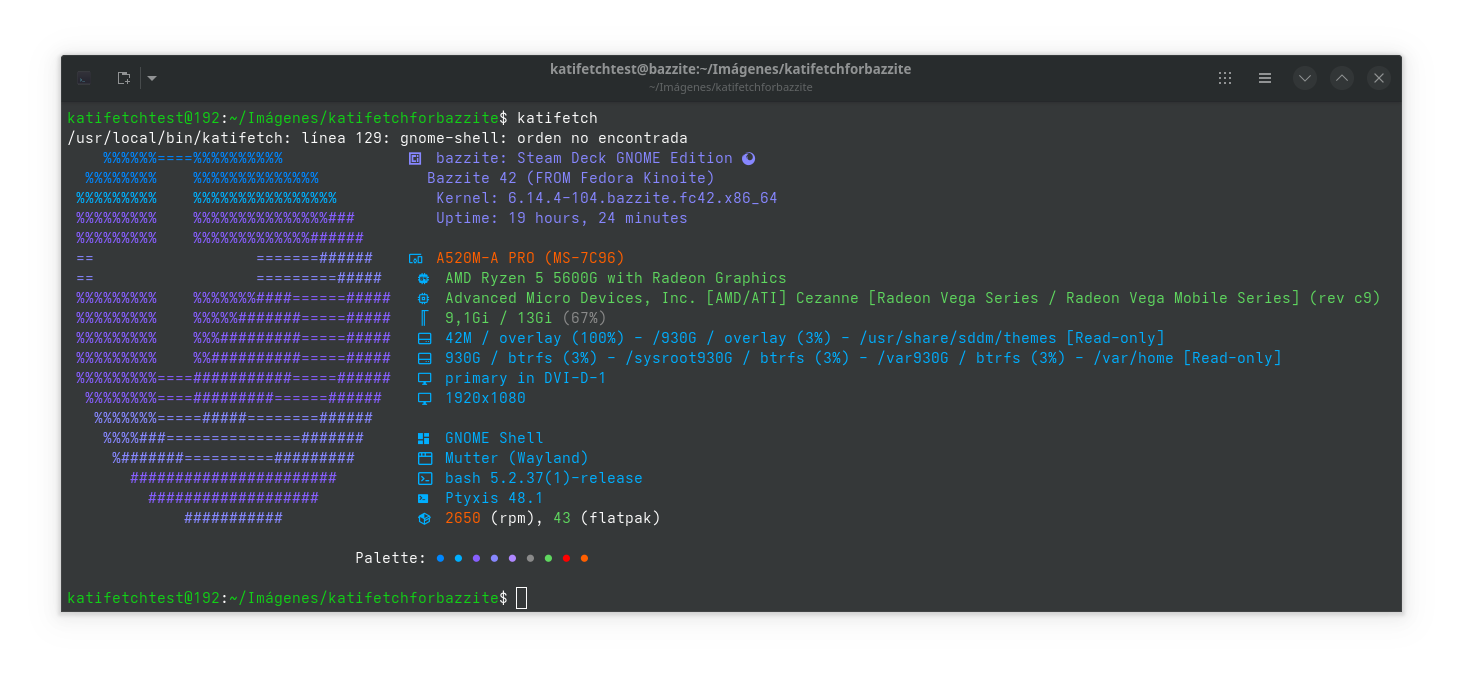
Task: Click the motherboard icon next to A520M-A PRO
Action: [x=416, y=257]
